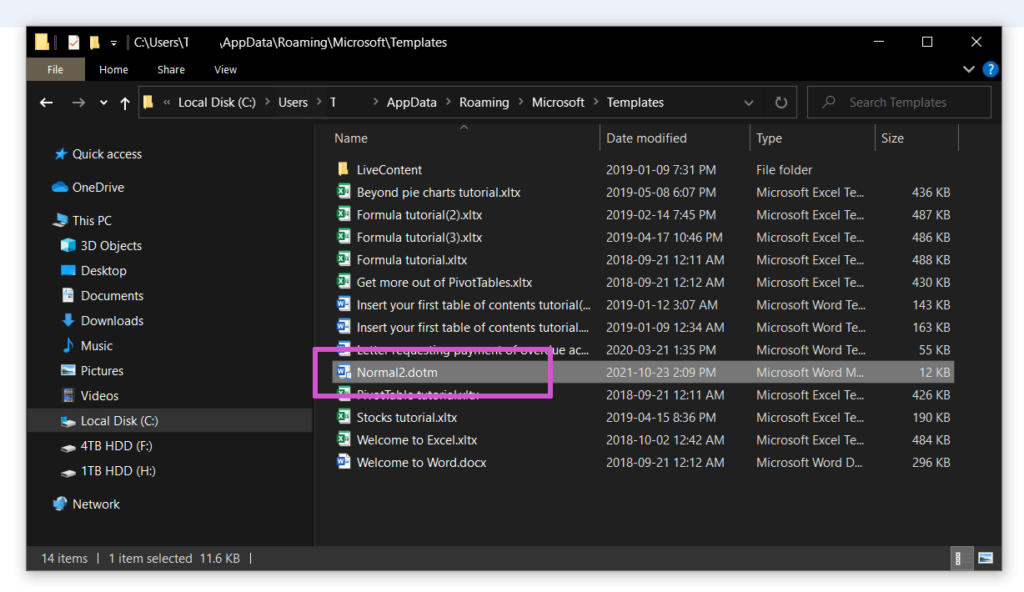The width and height of the screenshot is (1024, 592).
Task: Select Formula tutorial.xltx file icon
Action: (343, 259)
